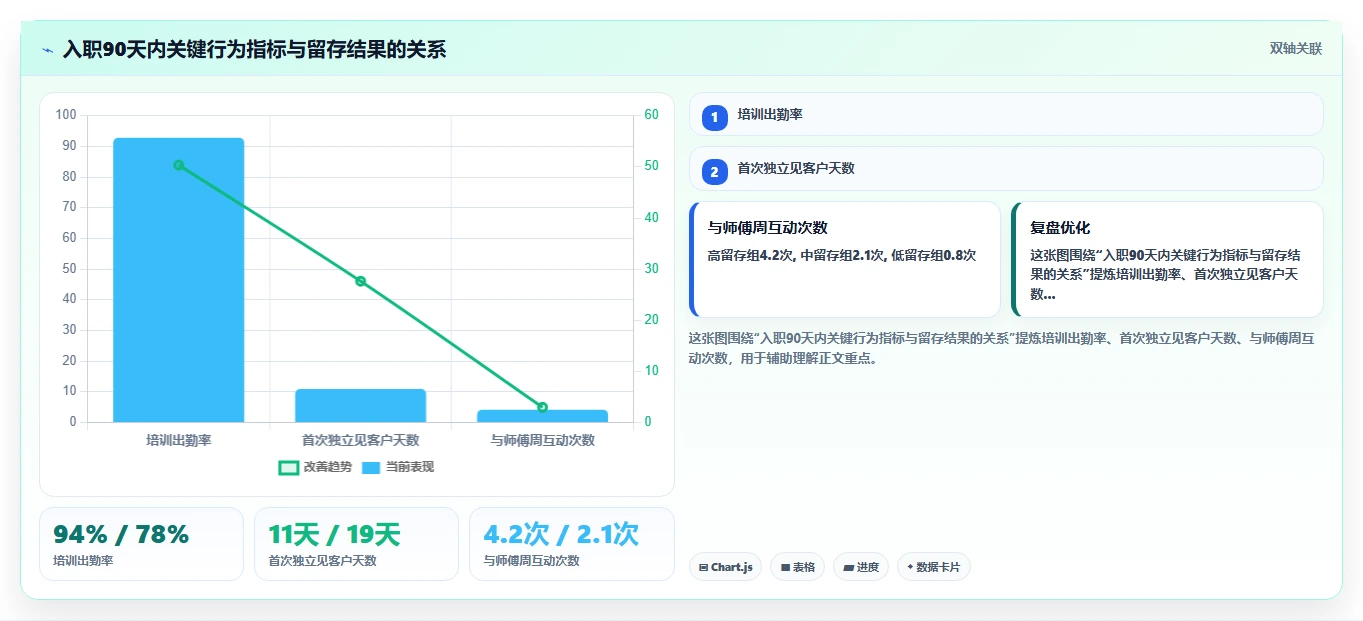Click the 表格 tag
Viewport: 1363px width, 621px height.
tap(797, 567)
